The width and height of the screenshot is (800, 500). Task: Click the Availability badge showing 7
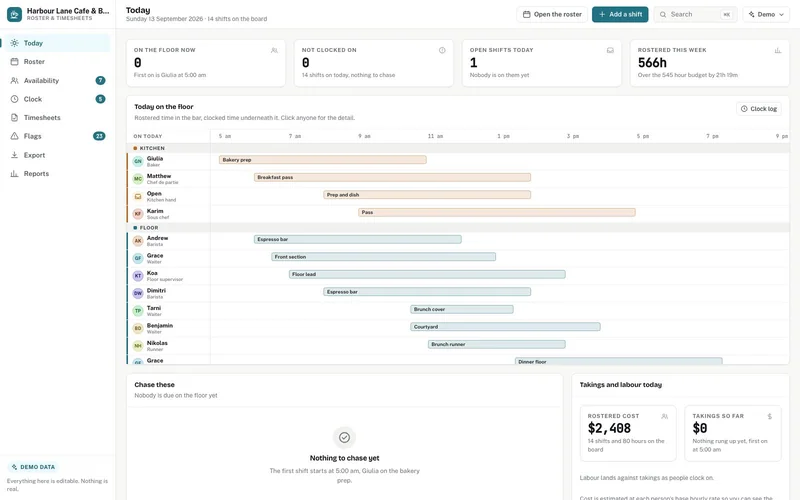tap(101, 81)
